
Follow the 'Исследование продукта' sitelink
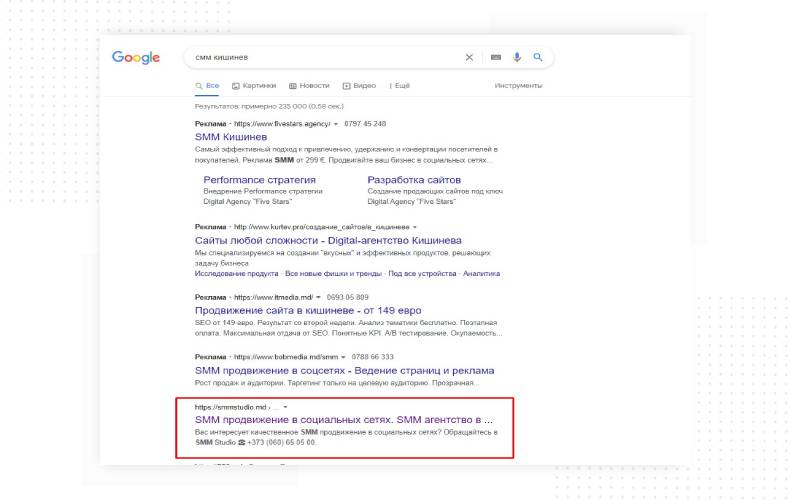point(236,274)
